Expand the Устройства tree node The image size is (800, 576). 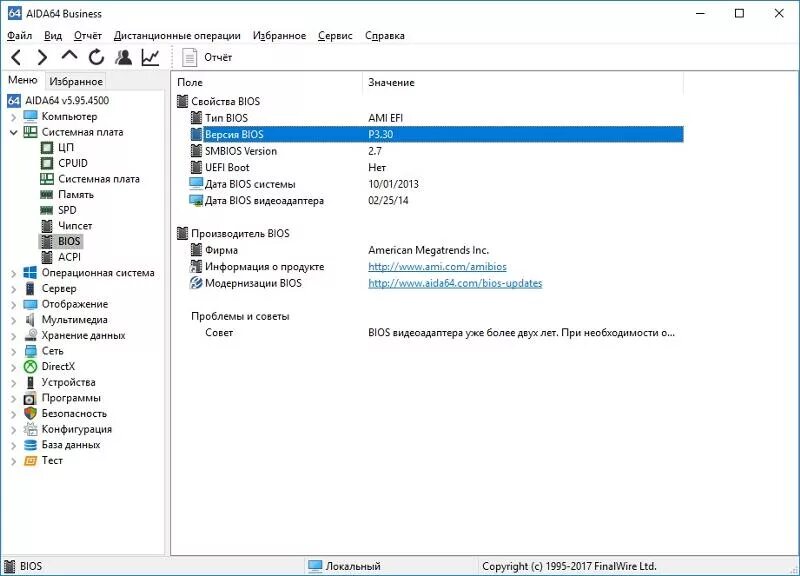[x=13, y=383]
